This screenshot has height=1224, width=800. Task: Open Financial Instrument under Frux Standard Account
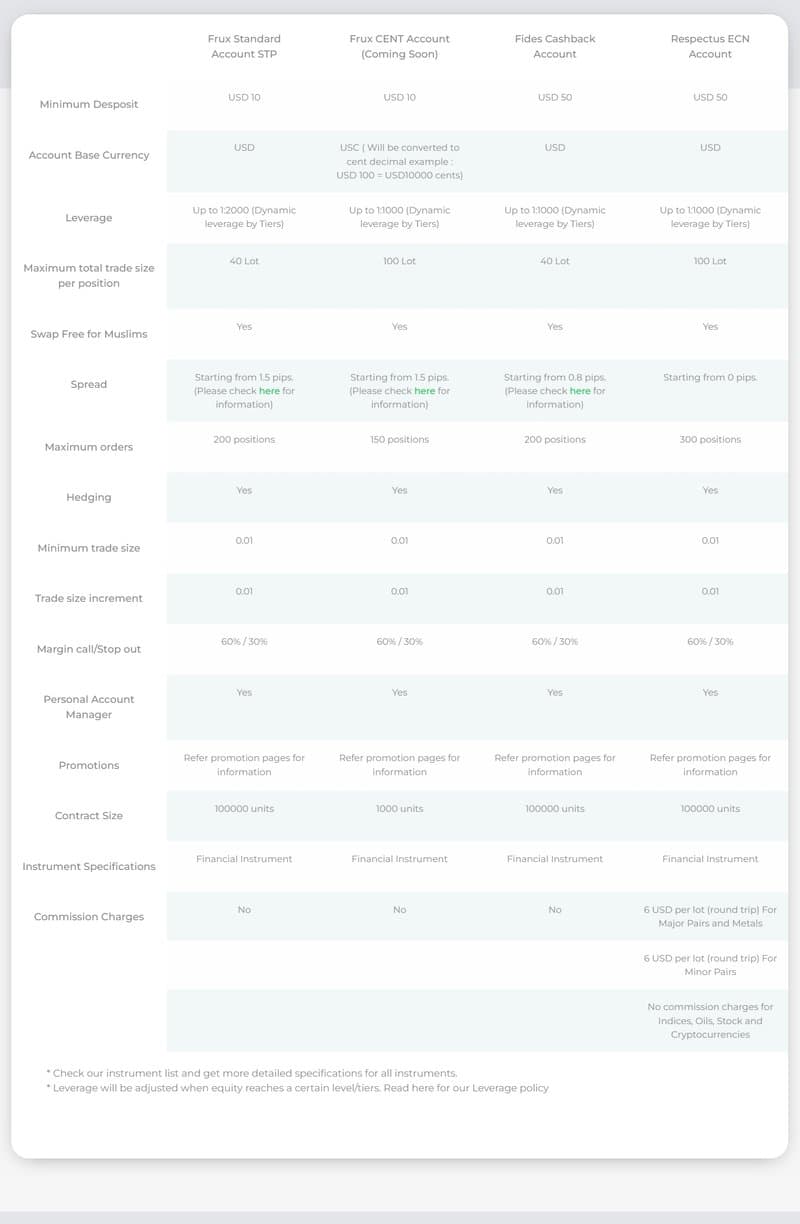click(244, 859)
